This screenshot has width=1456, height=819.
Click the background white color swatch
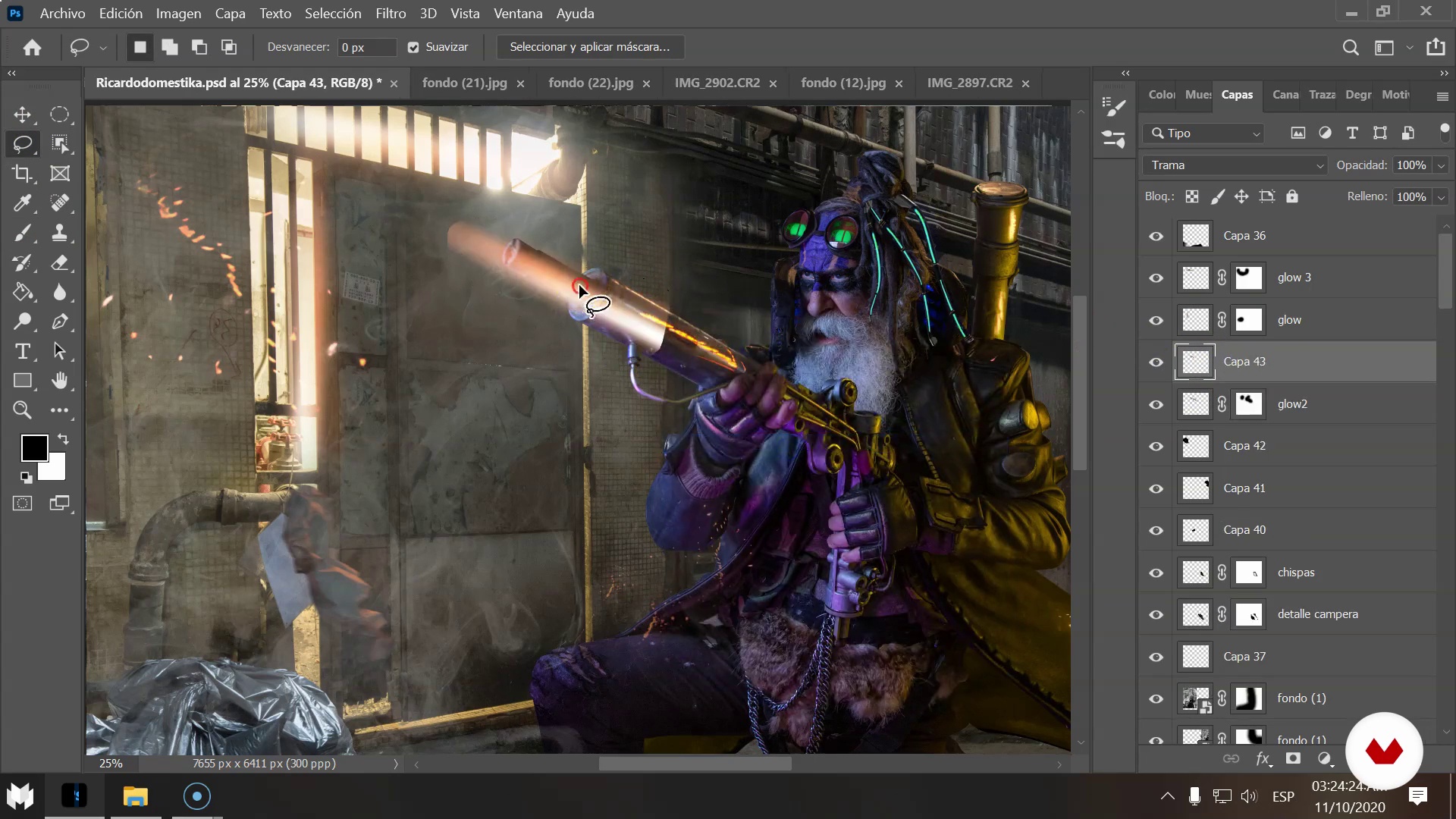tap(56, 470)
